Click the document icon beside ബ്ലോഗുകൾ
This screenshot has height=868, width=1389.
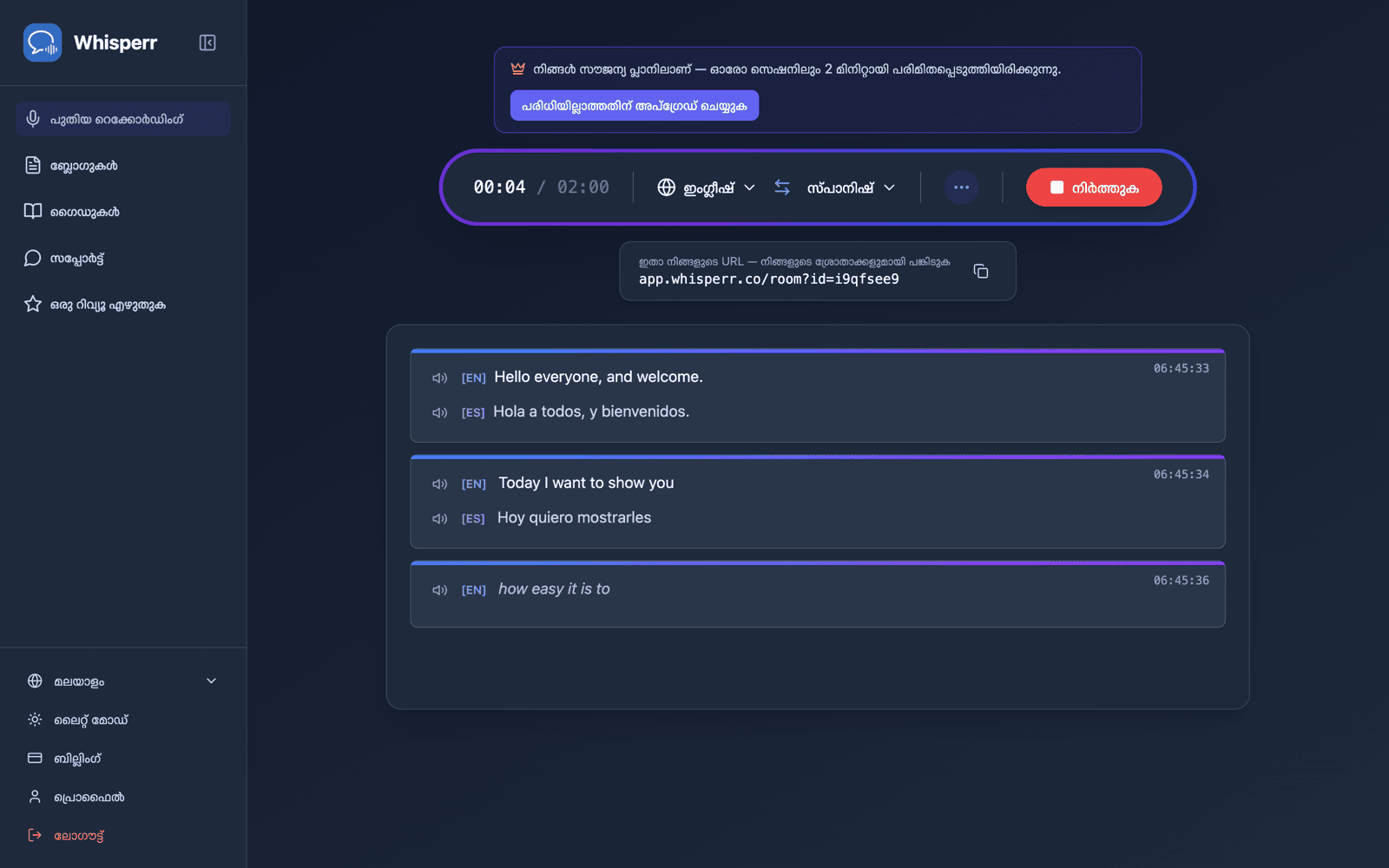point(33,165)
